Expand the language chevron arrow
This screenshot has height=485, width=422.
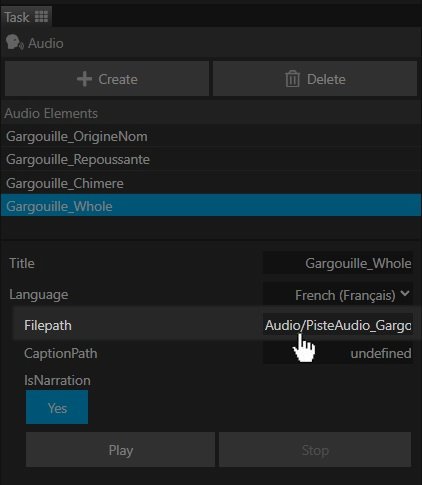(x=405, y=293)
